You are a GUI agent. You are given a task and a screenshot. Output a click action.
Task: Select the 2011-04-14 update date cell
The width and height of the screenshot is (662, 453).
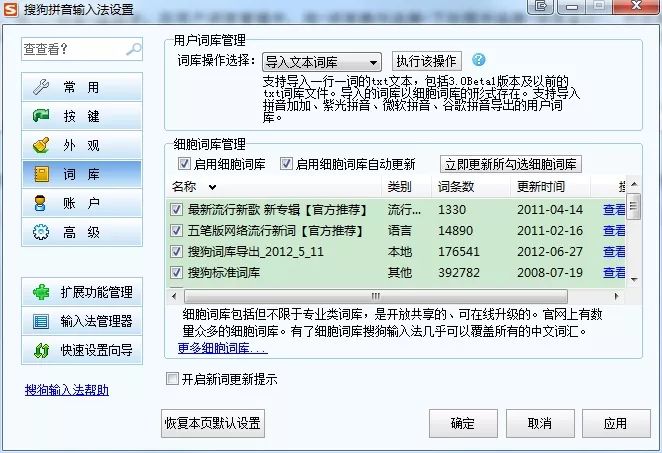click(x=550, y=209)
